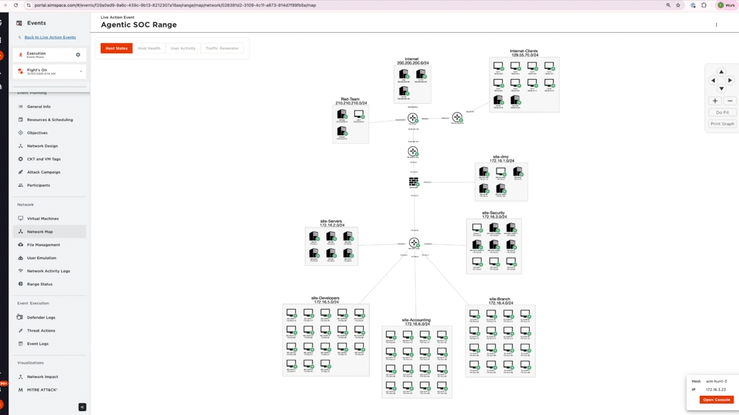The image size is (739, 415).
Task: Click the router node below Internet subnet
Action: pyautogui.click(x=412, y=119)
